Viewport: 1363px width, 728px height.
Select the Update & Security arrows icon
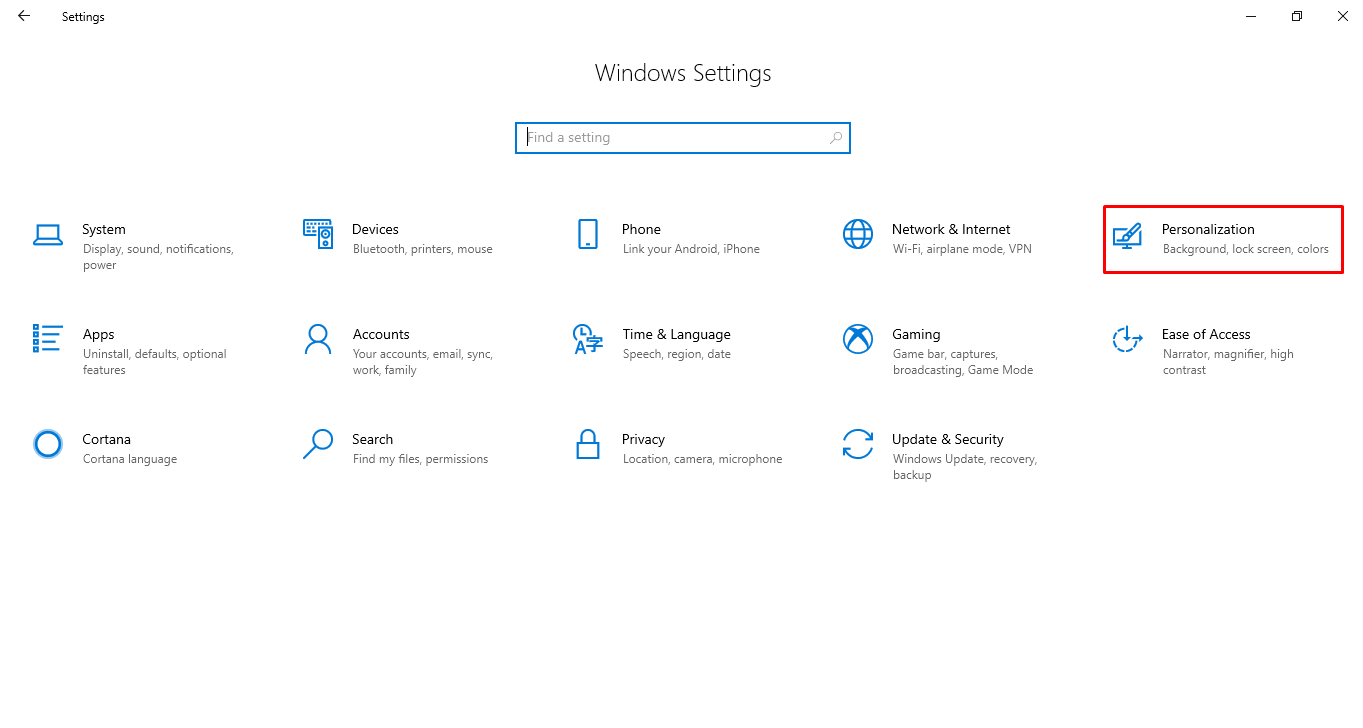858,444
